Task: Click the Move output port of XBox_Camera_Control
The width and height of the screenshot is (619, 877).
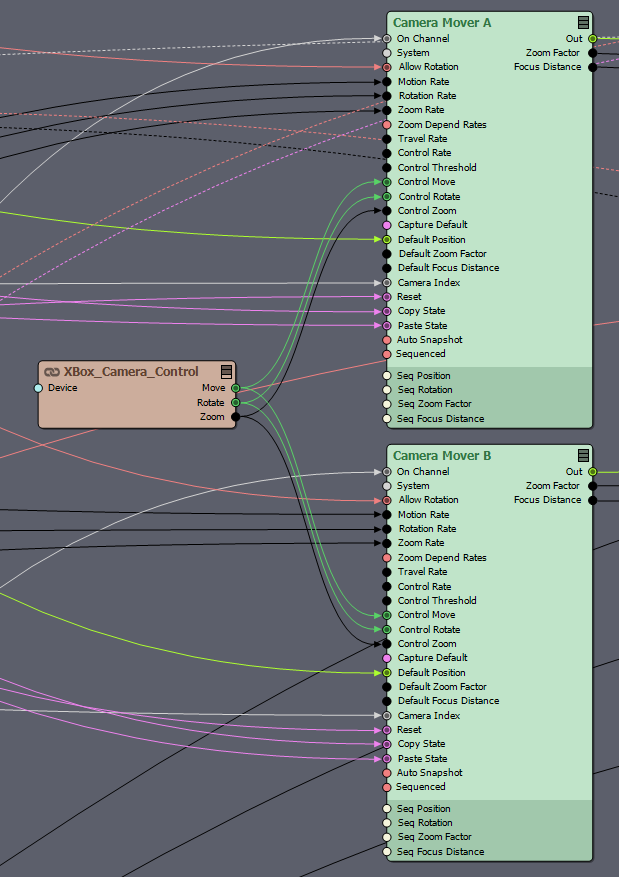Action: 235,388
